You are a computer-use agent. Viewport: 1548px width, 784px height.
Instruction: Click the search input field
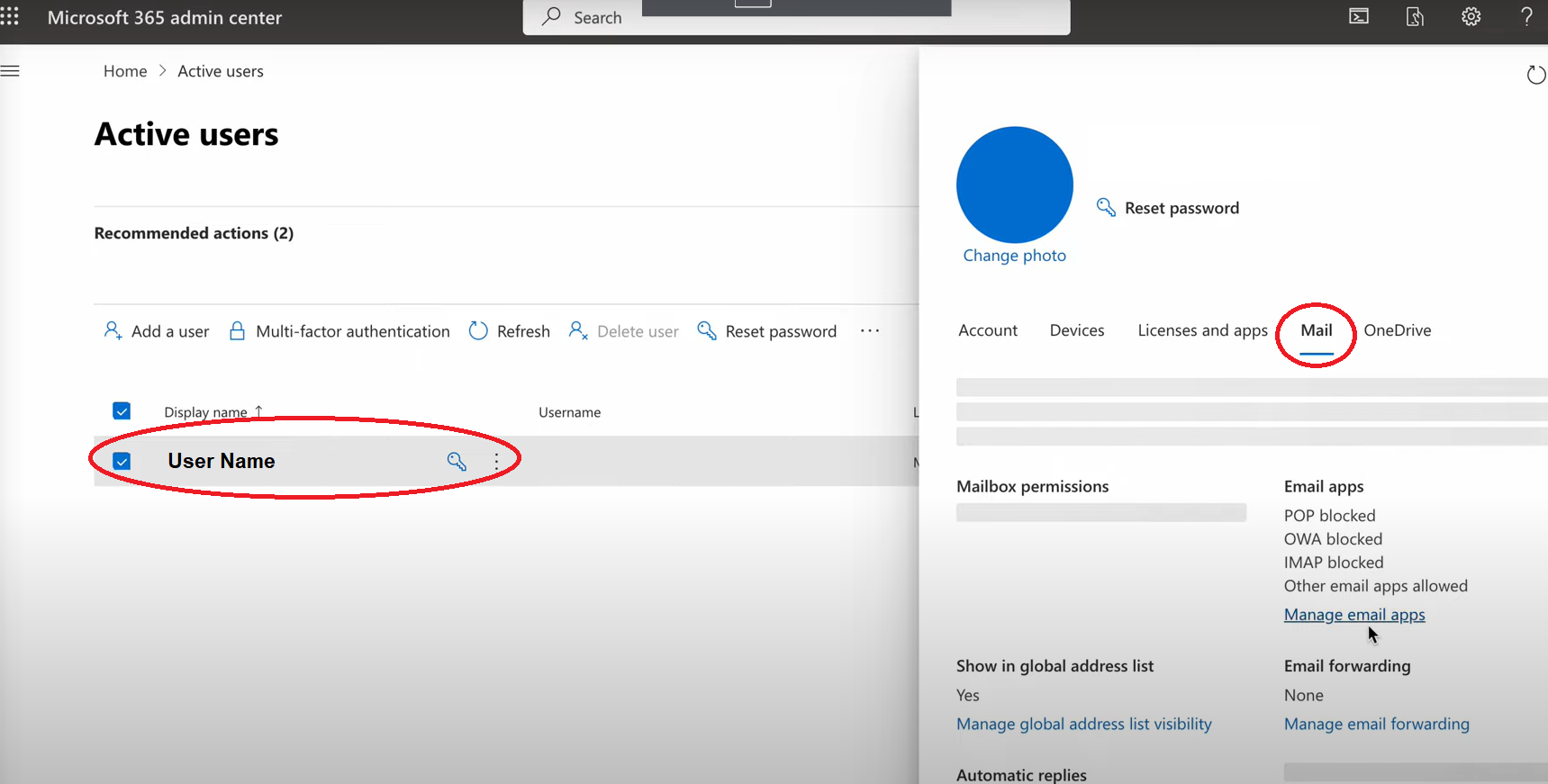click(x=796, y=17)
